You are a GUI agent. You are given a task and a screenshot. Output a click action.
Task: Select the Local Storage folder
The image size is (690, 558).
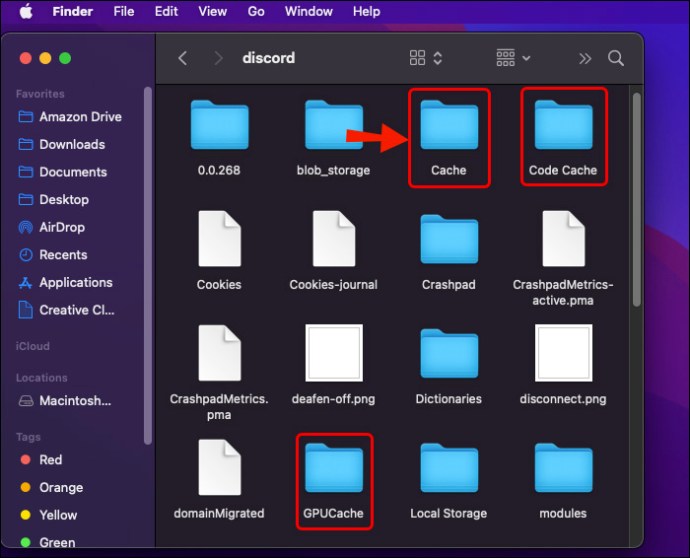tap(449, 481)
